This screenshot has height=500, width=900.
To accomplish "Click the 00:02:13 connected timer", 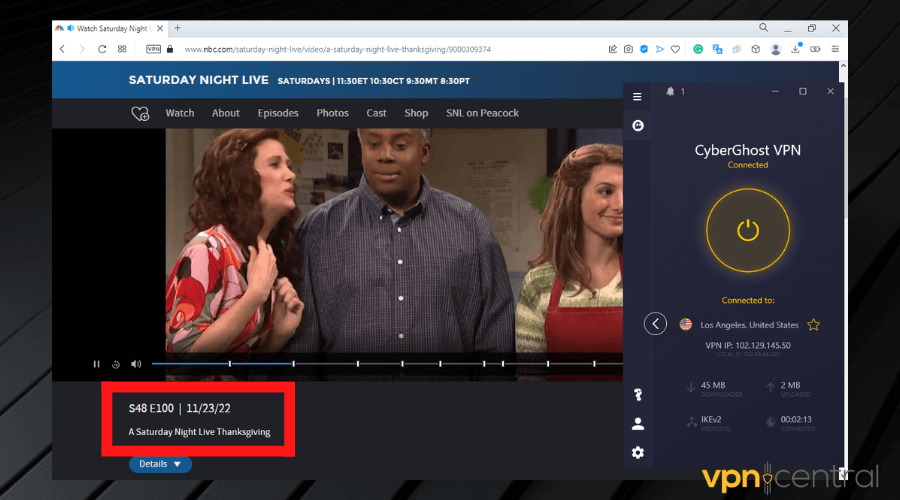I will click(x=796, y=420).
